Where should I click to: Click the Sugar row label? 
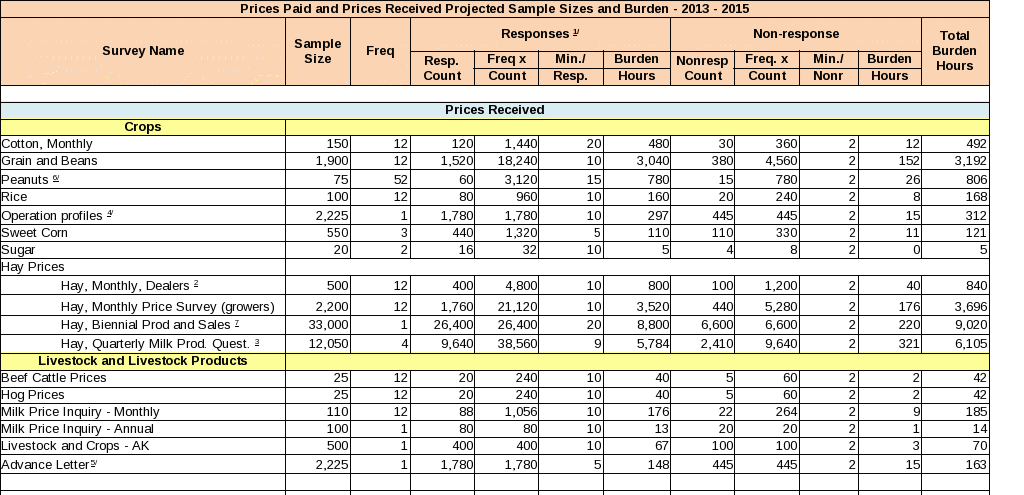(x=18, y=249)
